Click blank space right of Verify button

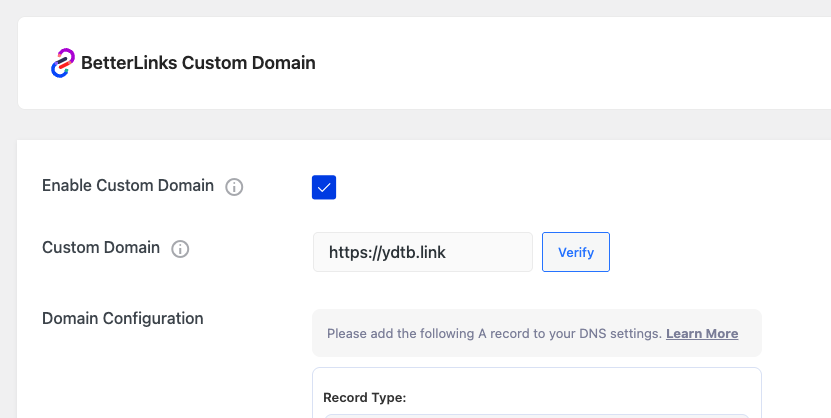tap(715, 252)
